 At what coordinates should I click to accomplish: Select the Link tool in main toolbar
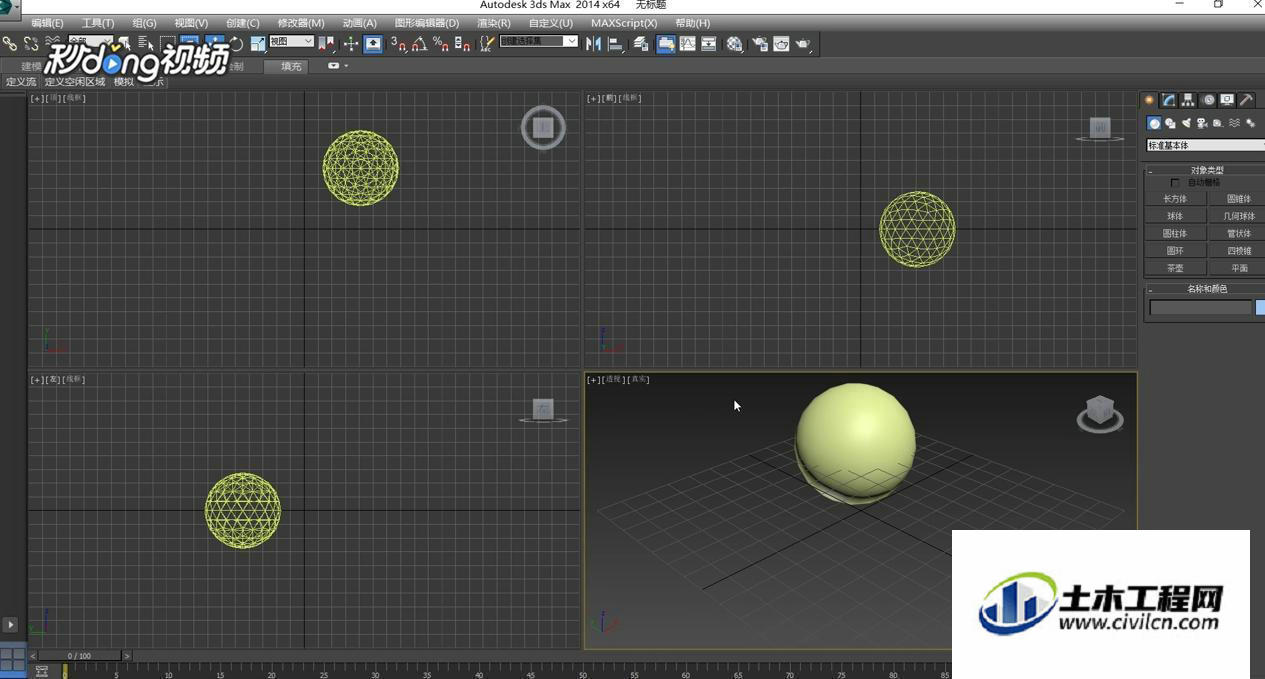tap(9, 43)
